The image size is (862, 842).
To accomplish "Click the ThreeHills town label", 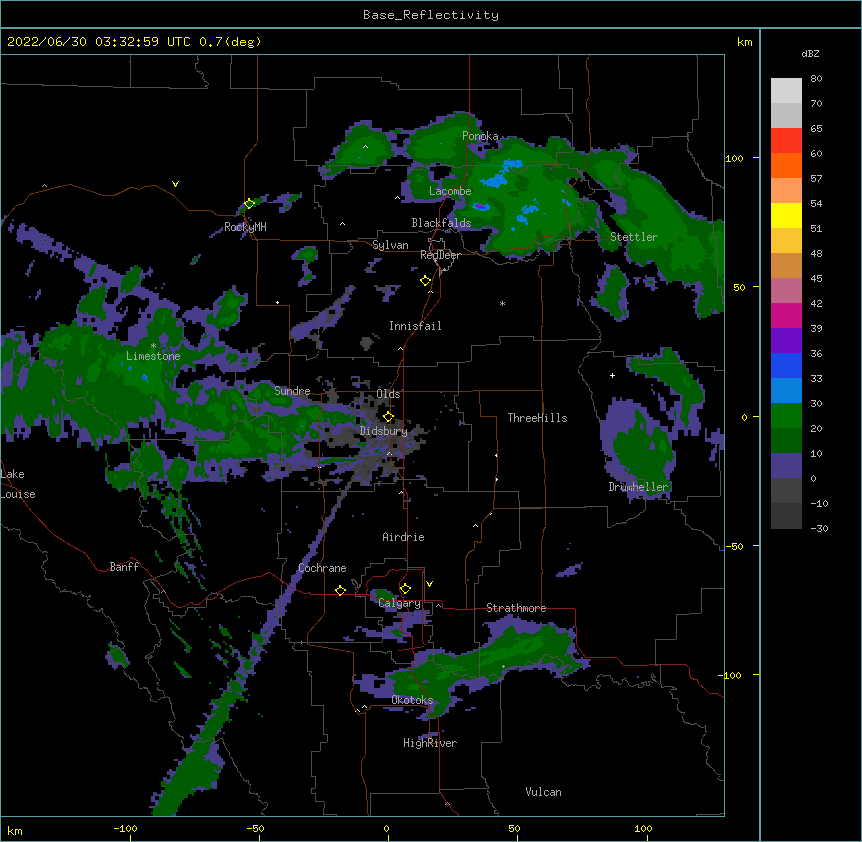I will coord(537,418).
